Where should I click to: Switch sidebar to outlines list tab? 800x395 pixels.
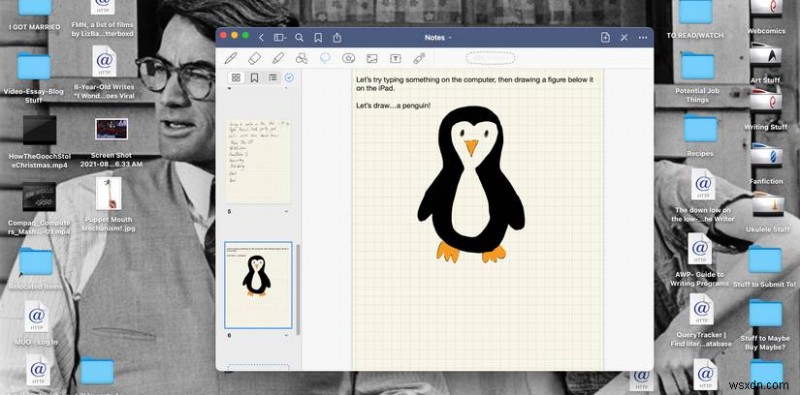(x=273, y=78)
